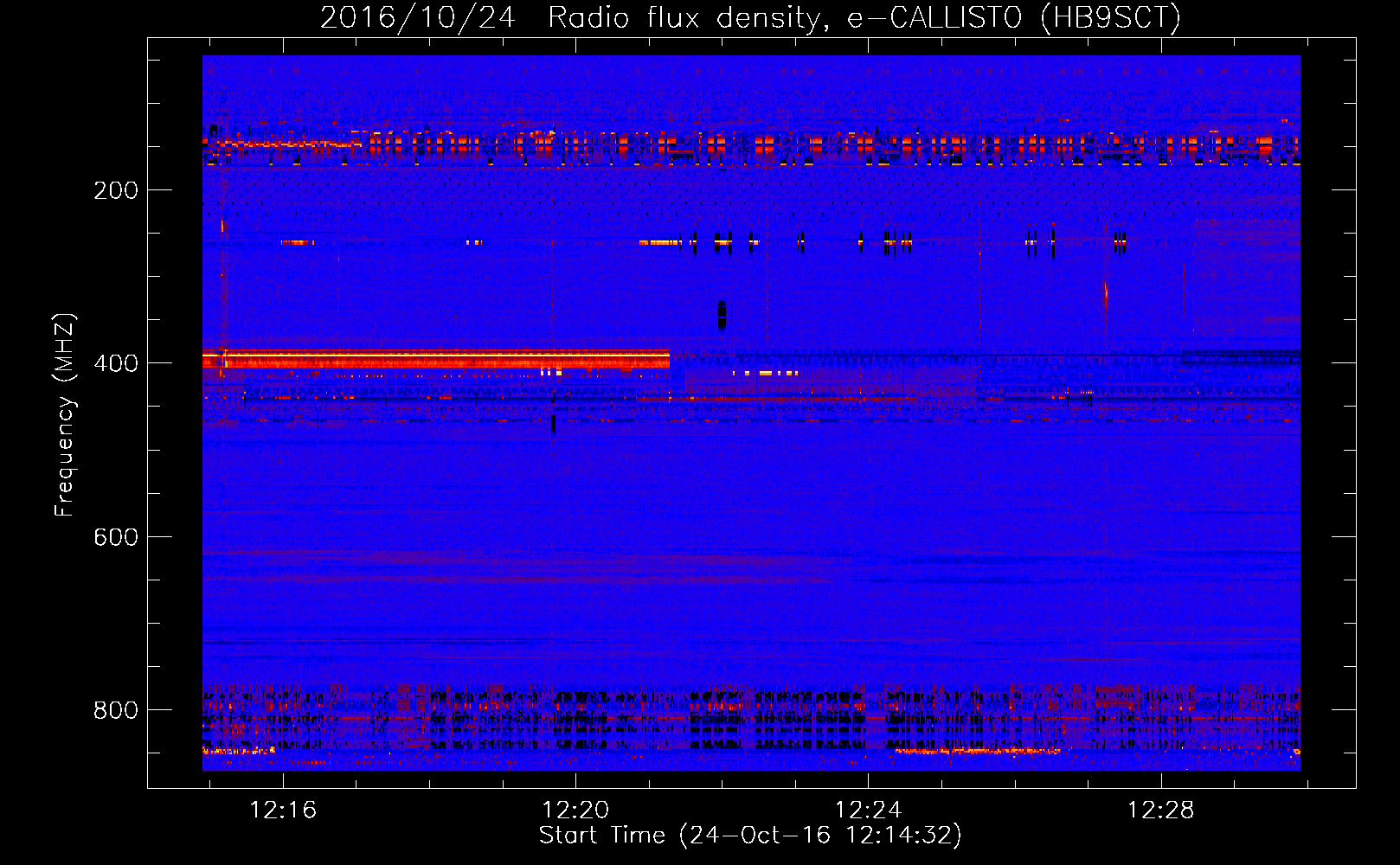The height and width of the screenshot is (865, 1400).
Task: Click the black oval blob near 350 MHz
Action: point(722,315)
